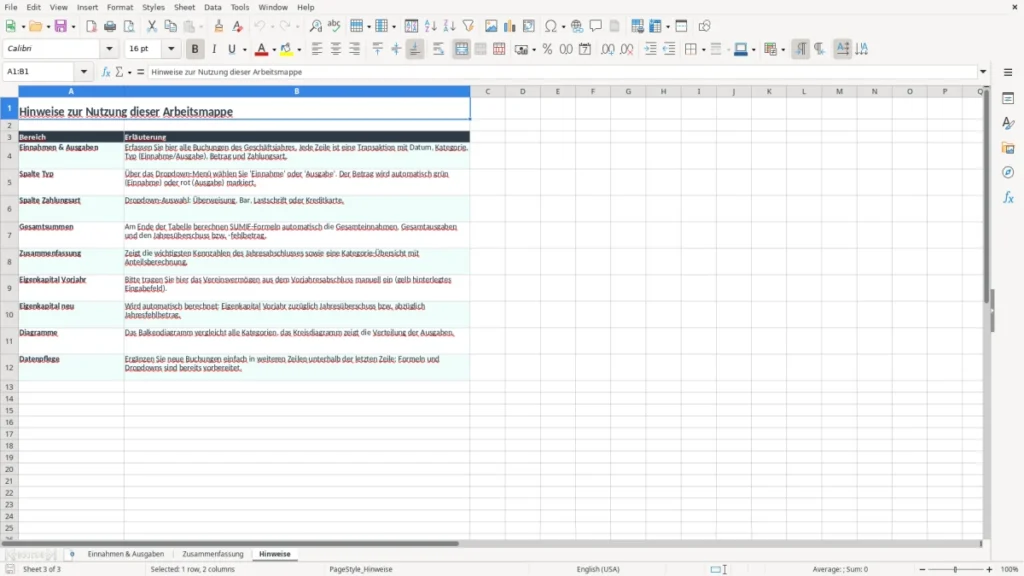Click the Clear Direct Formatting icon
The height and width of the screenshot is (576, 1024).
coord(238,26)
